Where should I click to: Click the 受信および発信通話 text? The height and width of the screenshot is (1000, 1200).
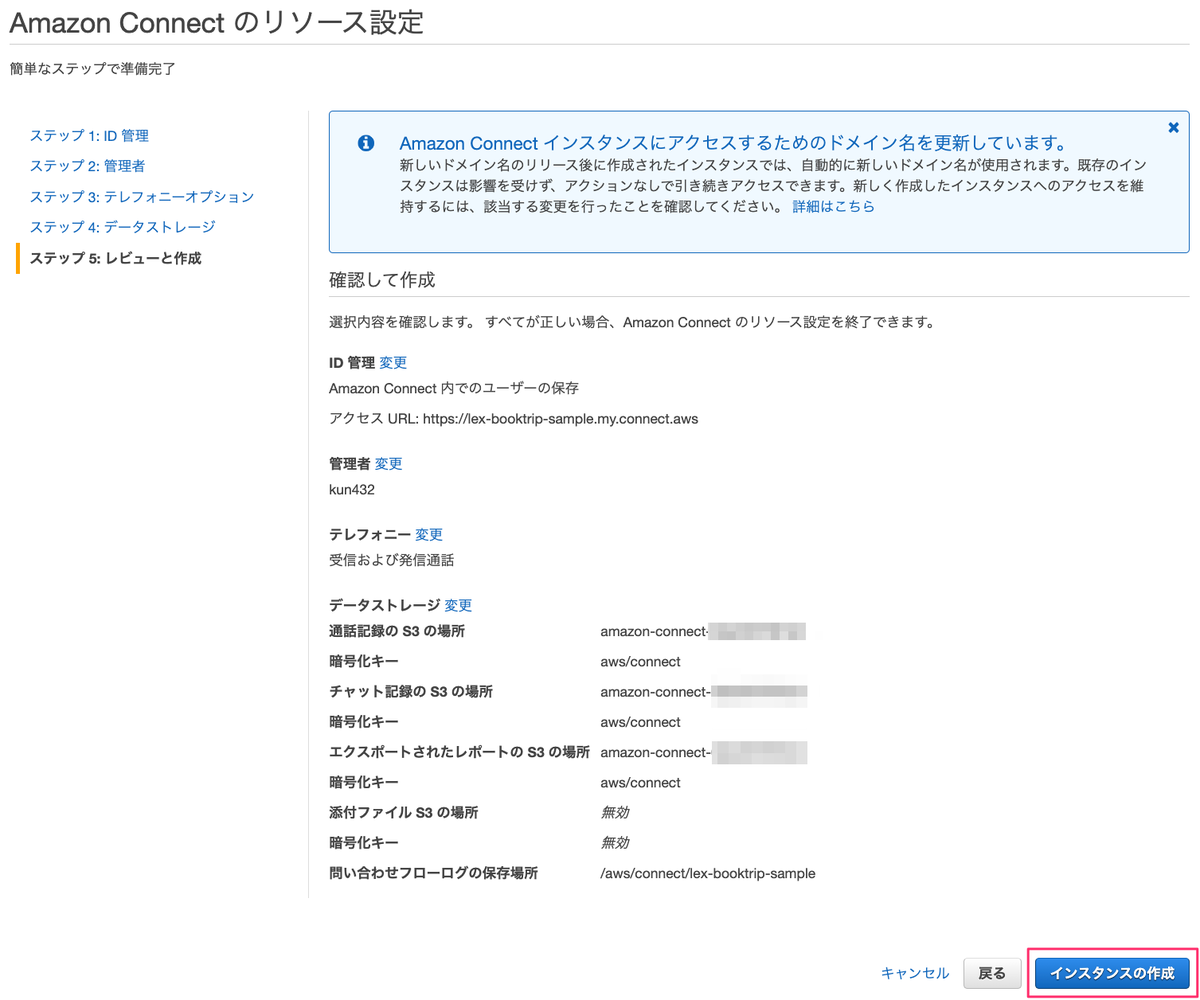point(391,560)
